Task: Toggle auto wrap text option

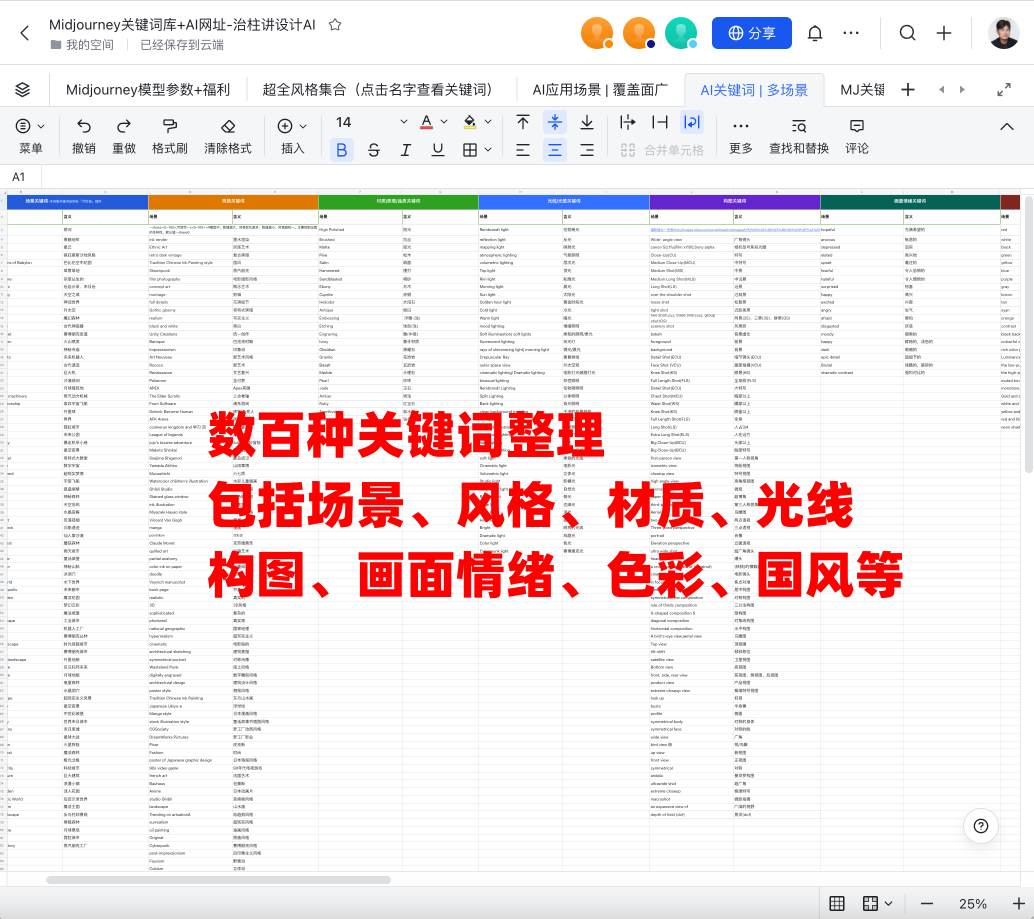Action: coord(692,123)
